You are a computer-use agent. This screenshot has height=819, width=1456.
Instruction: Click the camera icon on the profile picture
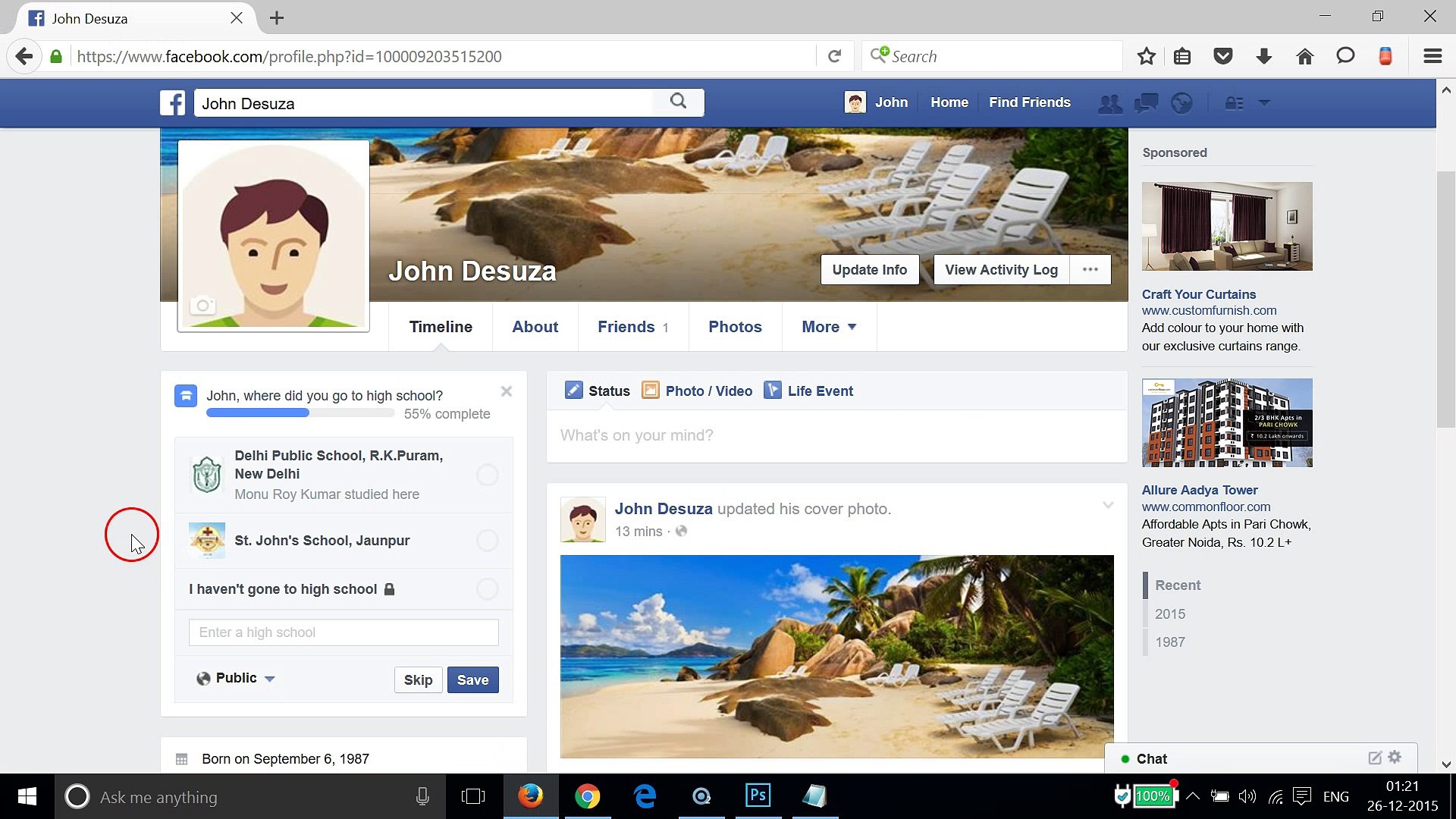pos(202,304)
